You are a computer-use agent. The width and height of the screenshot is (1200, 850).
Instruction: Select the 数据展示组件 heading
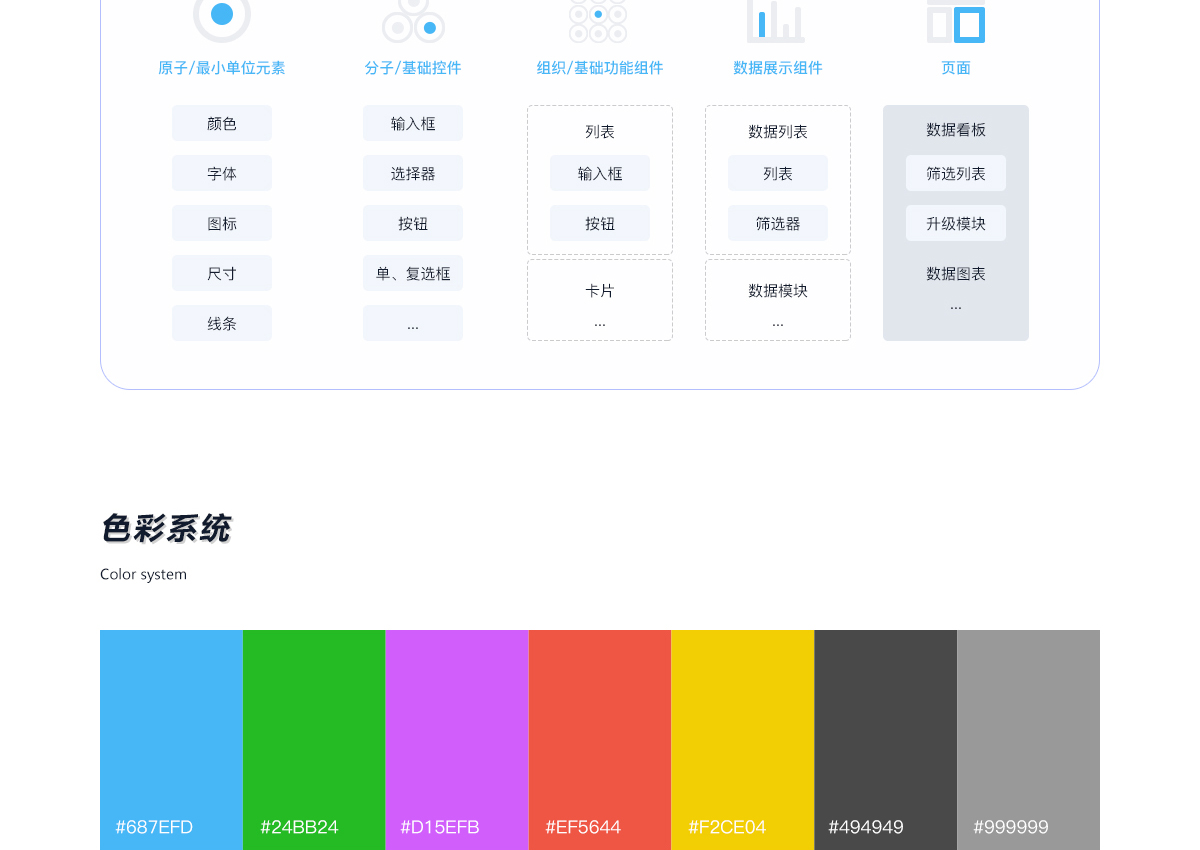pyautogui.click(x=778, y=68)
